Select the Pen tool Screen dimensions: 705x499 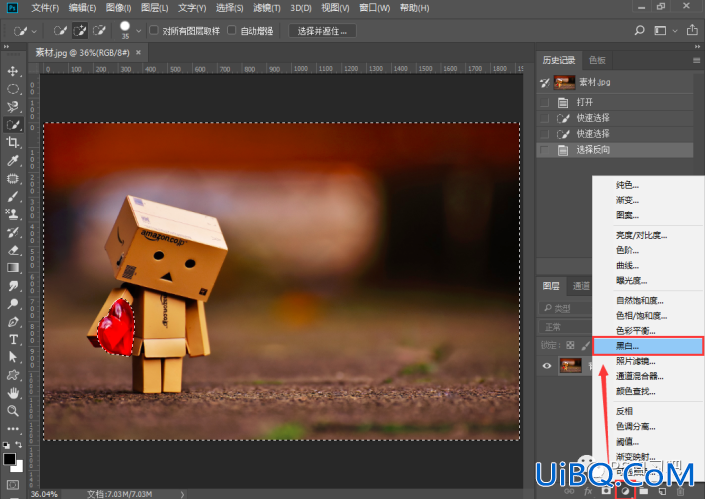click(13, 322)
